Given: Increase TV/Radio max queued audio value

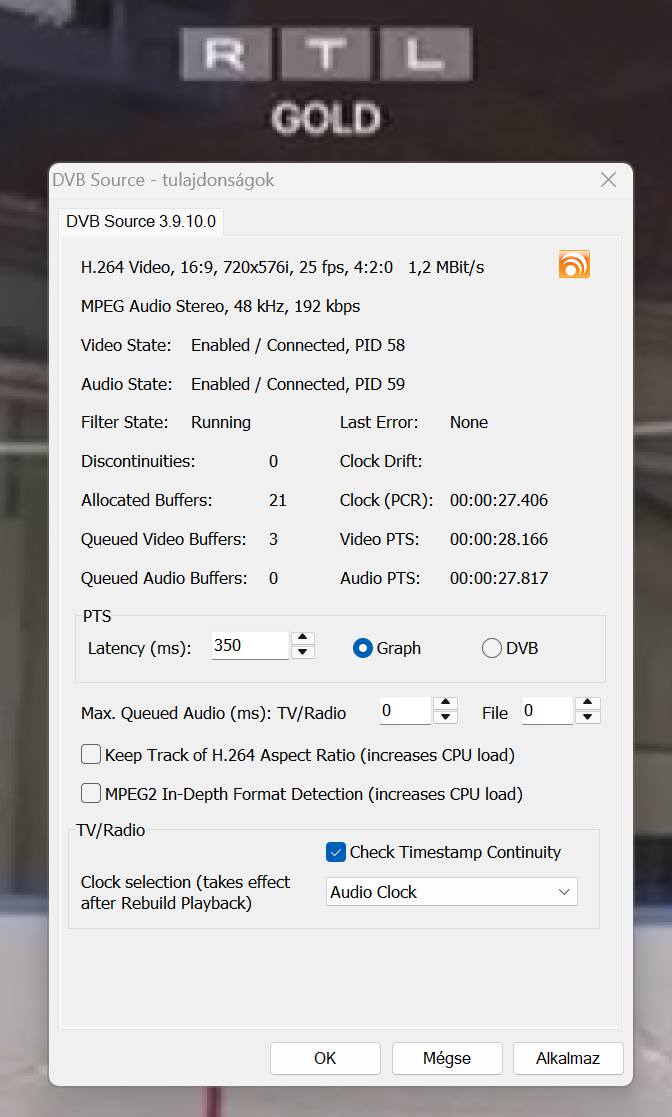Looking at the screenshot, I should (446, 704).
